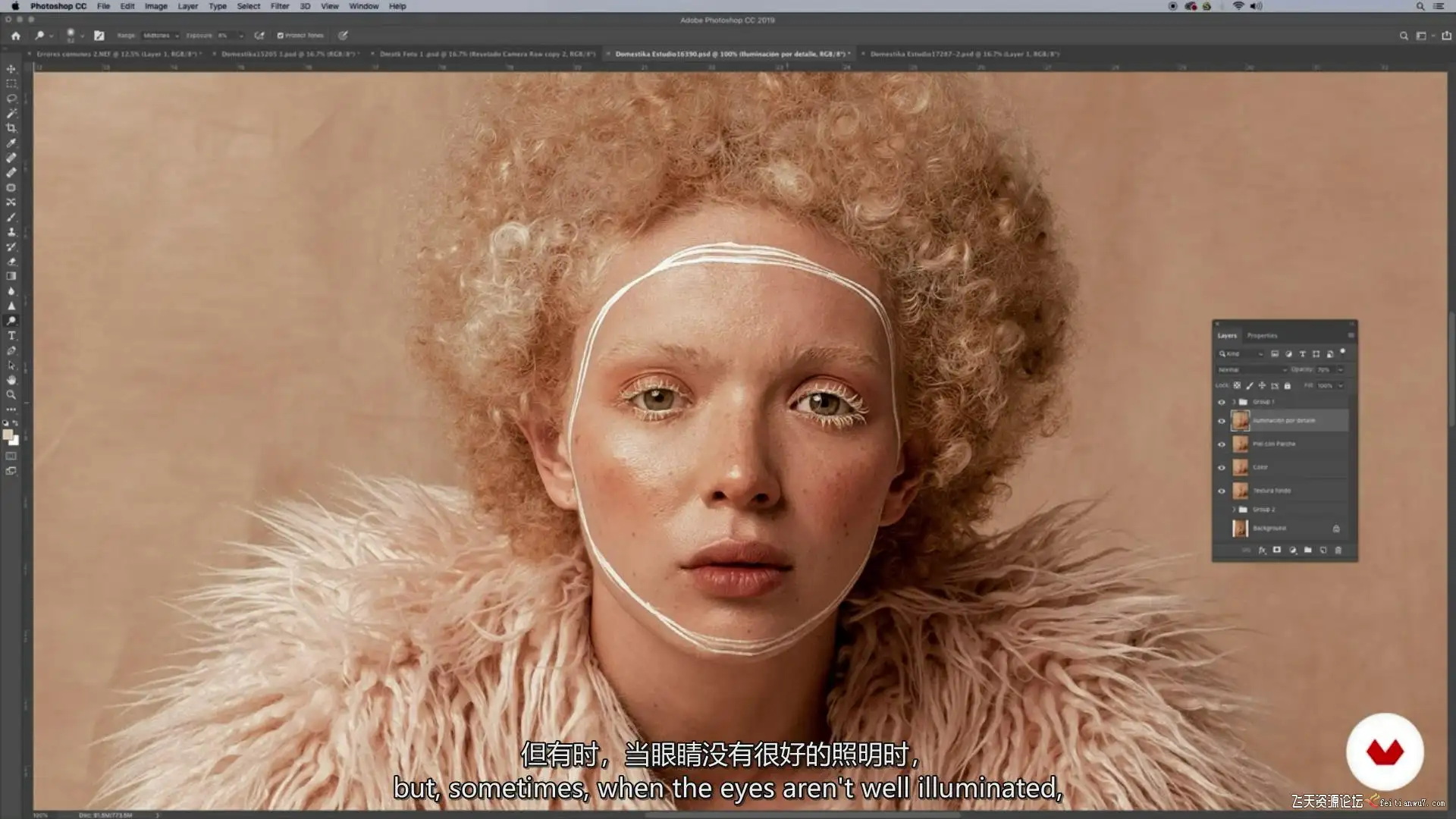The width and height of the screenshot is (1456, 819).
Task: Hide the Piel con Parche layer
Action: click(x=1222, y=444)
